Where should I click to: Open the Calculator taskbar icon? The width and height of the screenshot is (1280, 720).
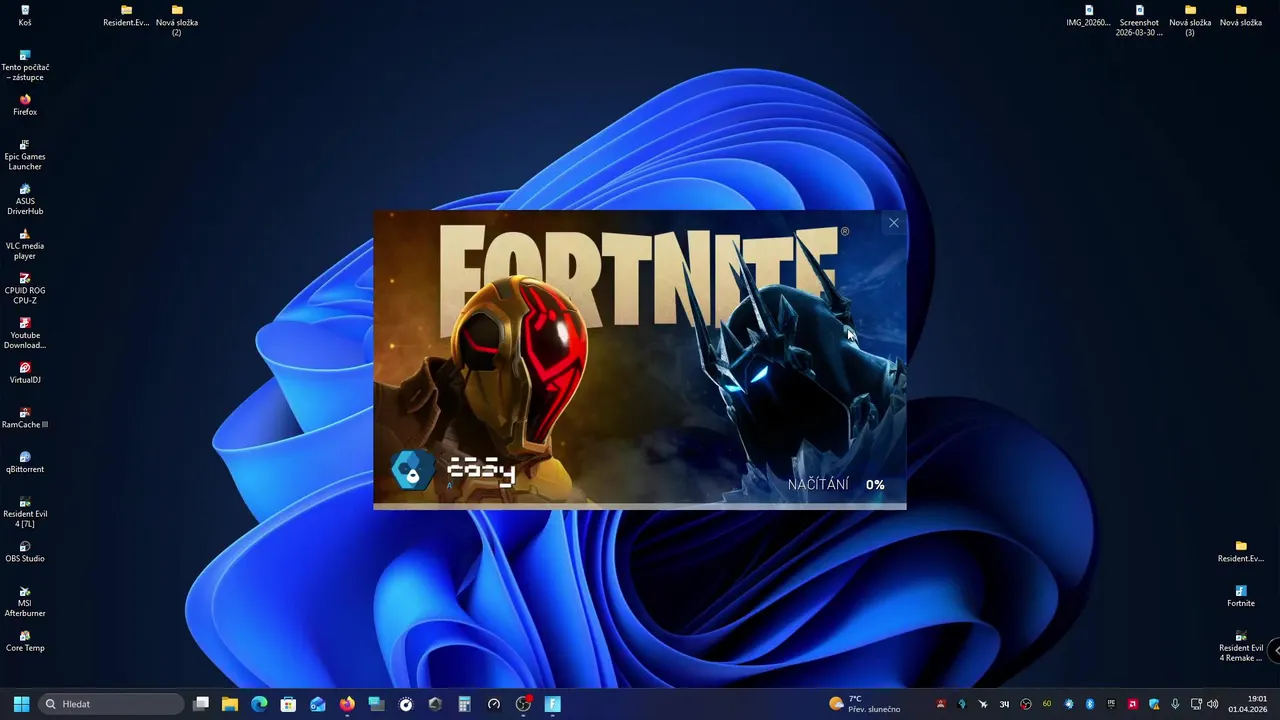point(464,704)
